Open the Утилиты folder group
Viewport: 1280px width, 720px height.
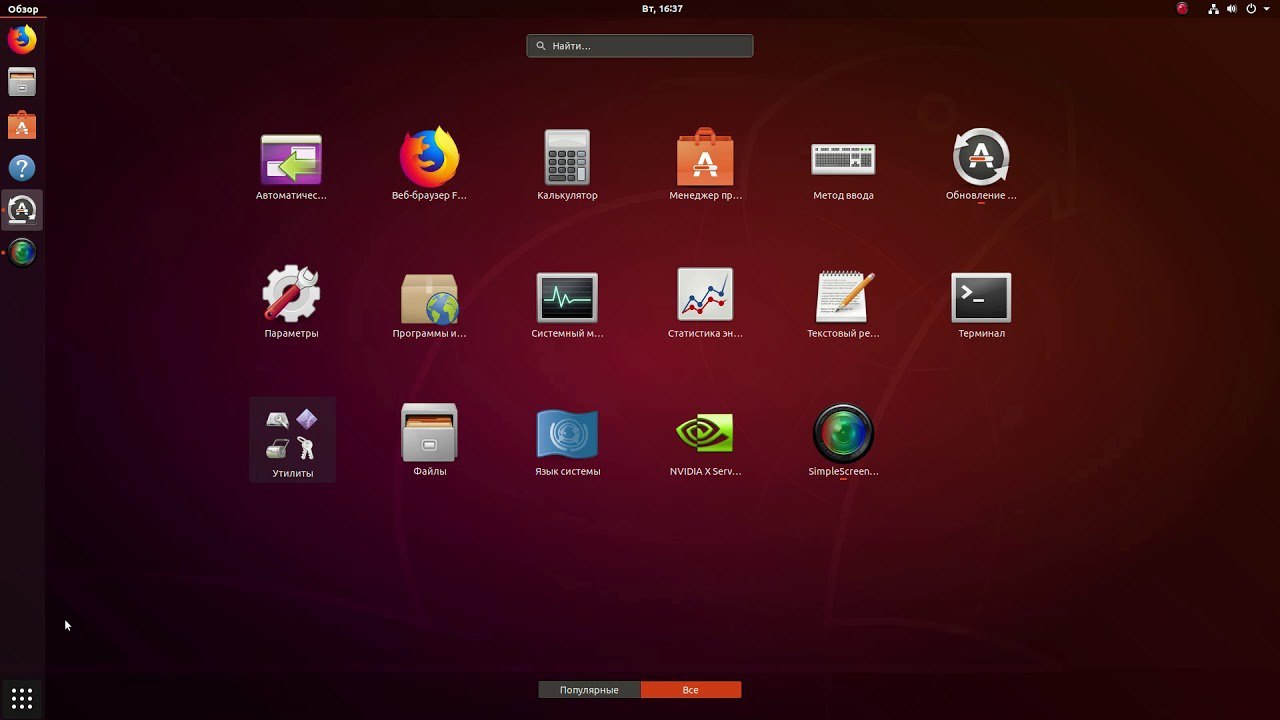(292, 440)
